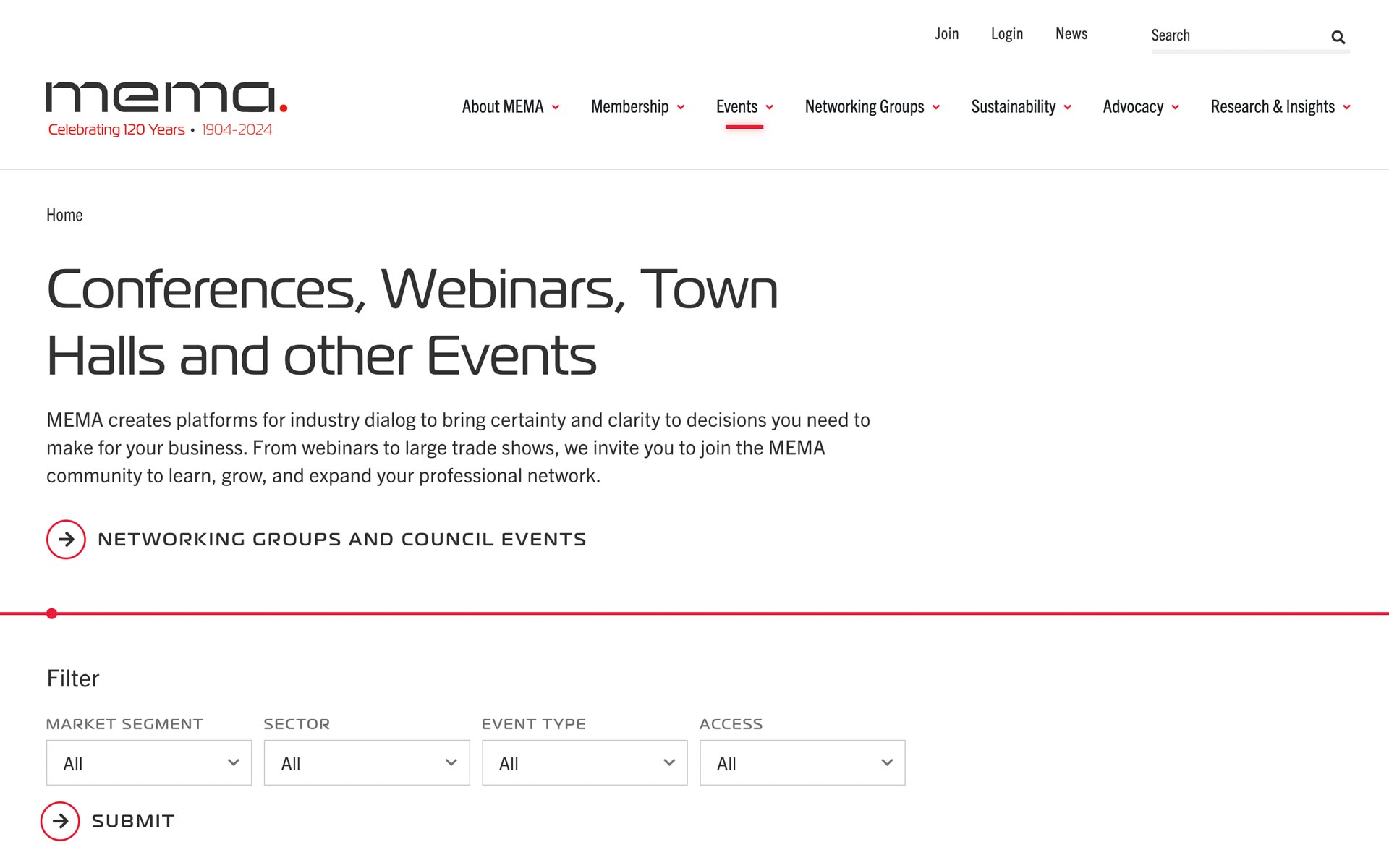This screenshot has height=868, width=1389.
Task: Click the search magnifier icon
Action: click(x=1338, y=37)
